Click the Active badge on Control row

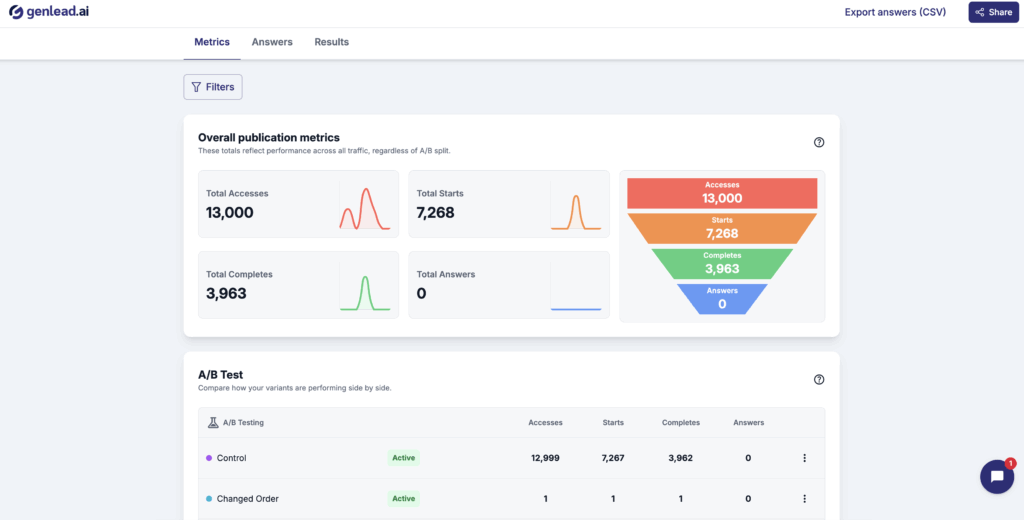[403, 458]
